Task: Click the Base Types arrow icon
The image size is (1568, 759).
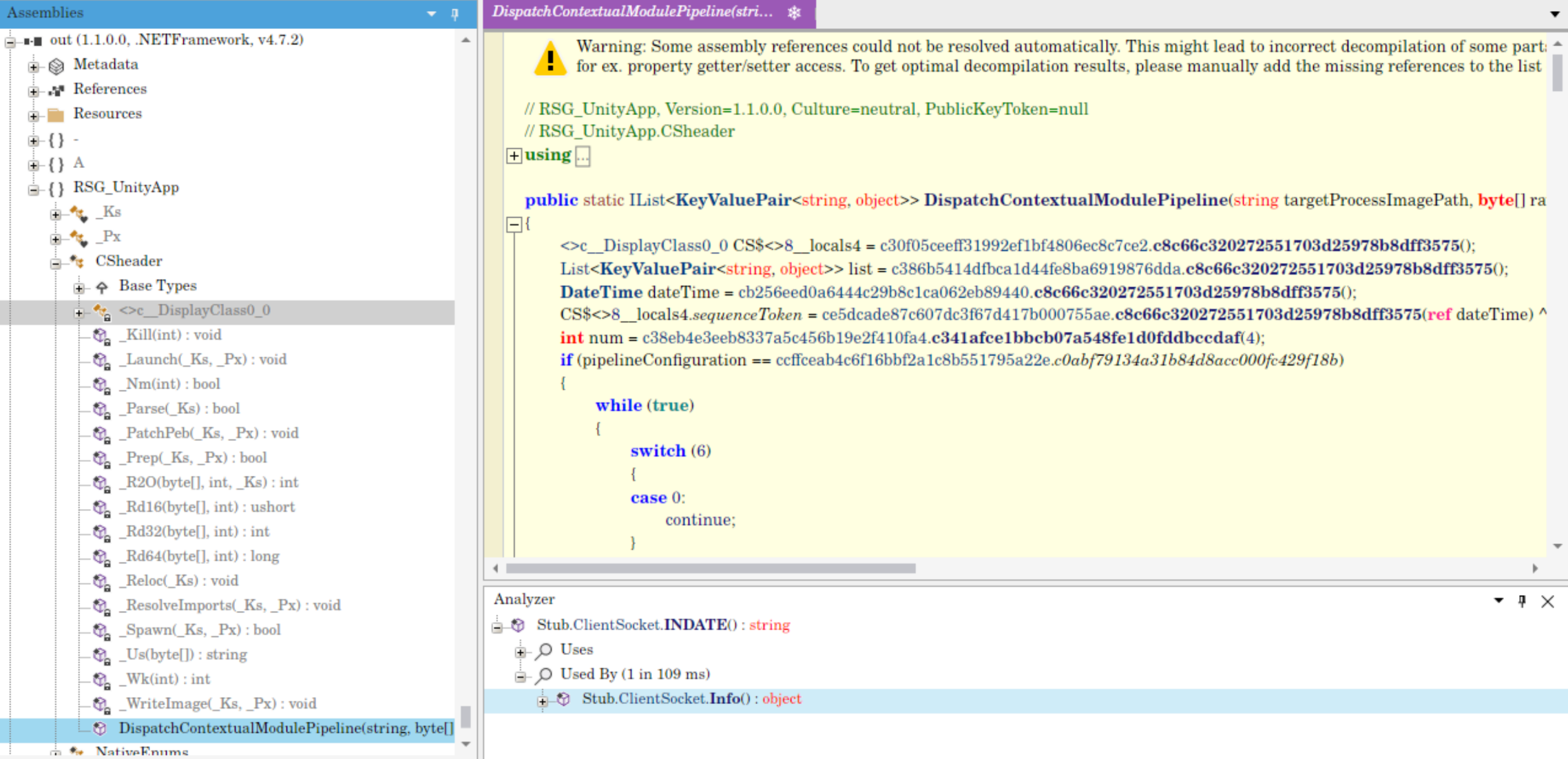Action: point(102,287)
